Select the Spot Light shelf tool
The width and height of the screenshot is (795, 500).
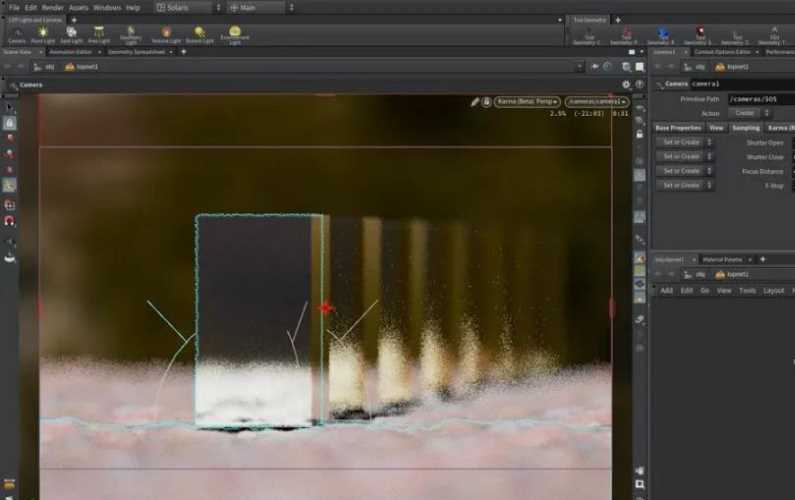[x=71, y=35]
